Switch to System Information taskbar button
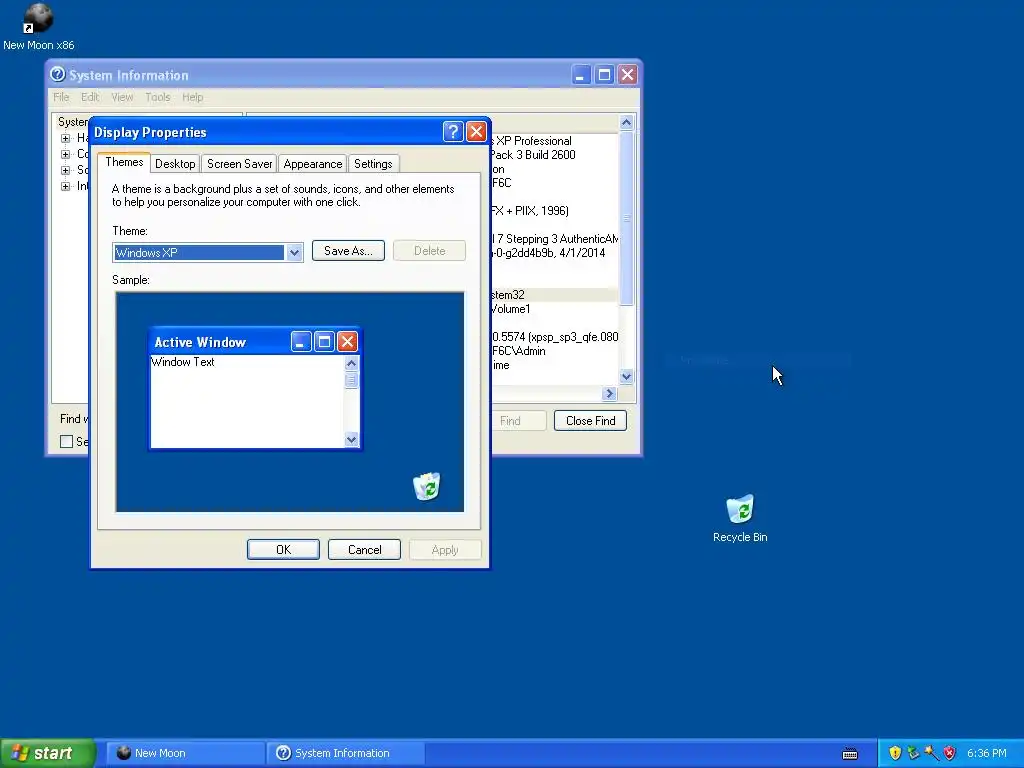The width and height of the screenshot is (1024, 768). coord(345,753)
